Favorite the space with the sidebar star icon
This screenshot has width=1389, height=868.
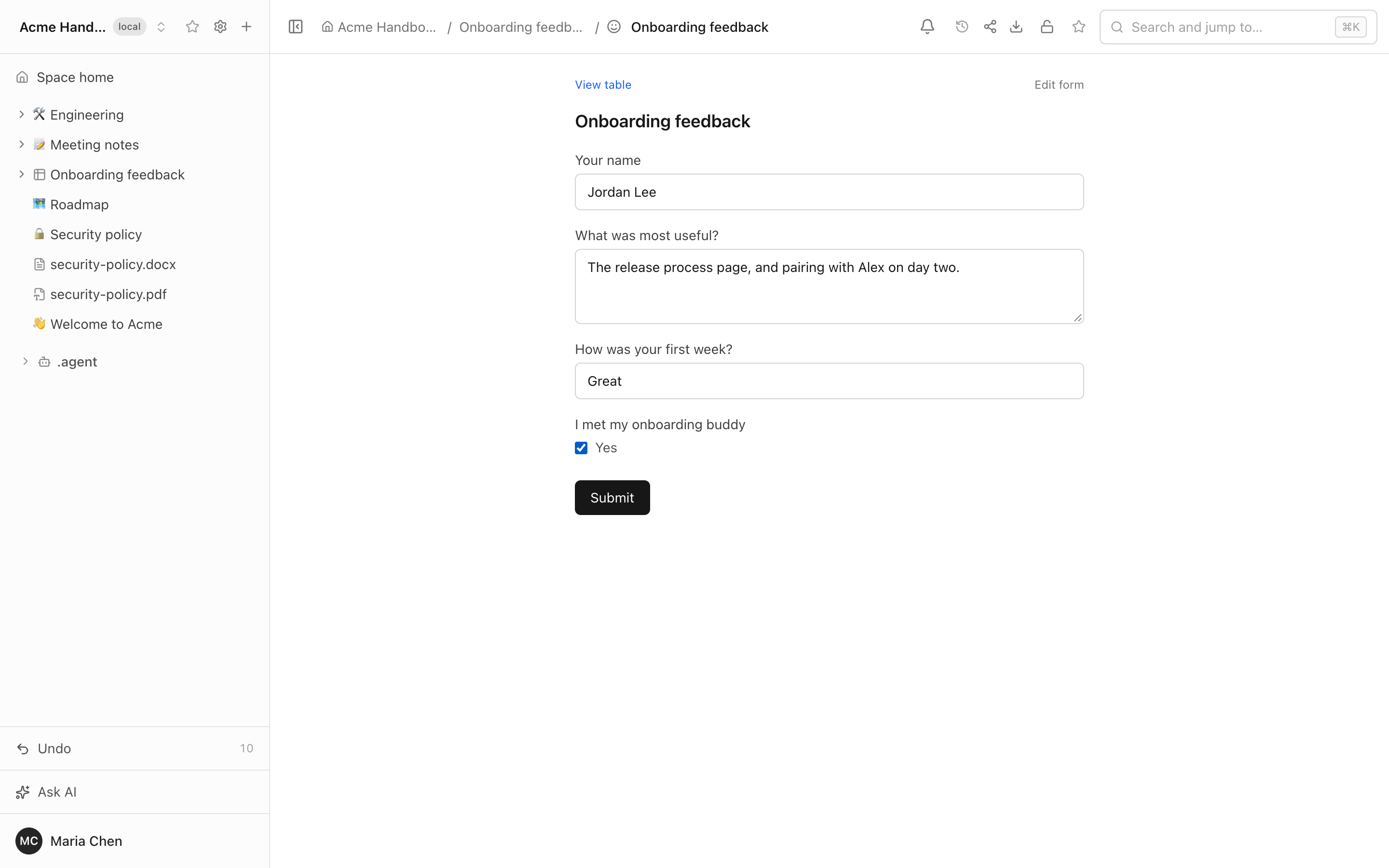192,27
